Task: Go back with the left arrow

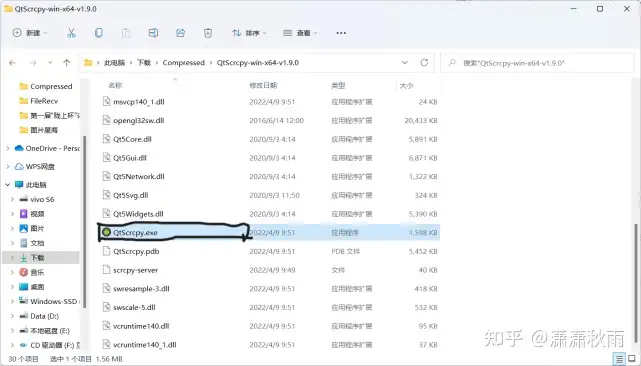Action: point(13,63)
